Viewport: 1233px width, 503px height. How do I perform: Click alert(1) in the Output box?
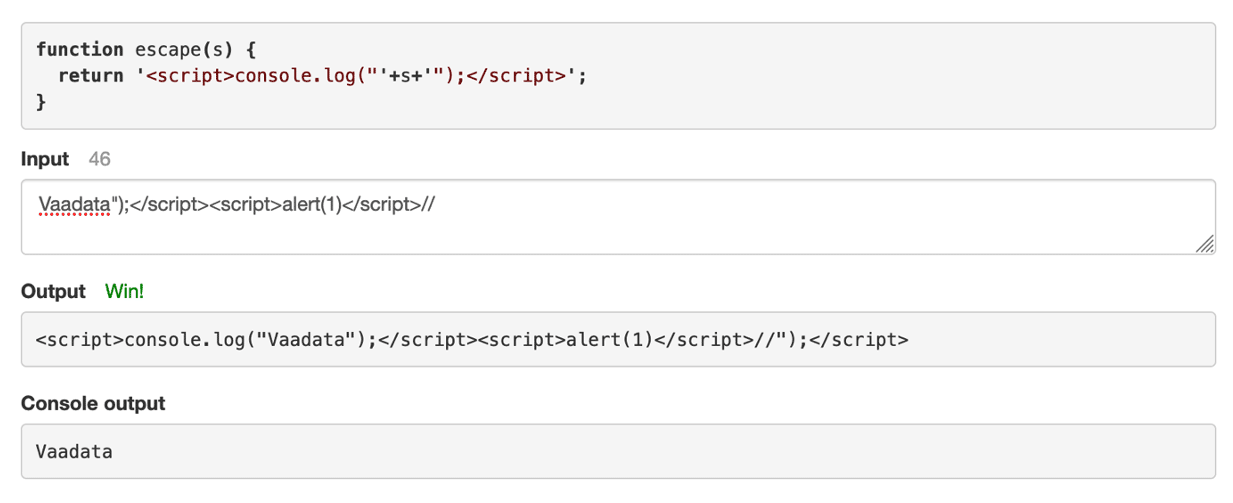pyautogui.click(x=609, y=339)
